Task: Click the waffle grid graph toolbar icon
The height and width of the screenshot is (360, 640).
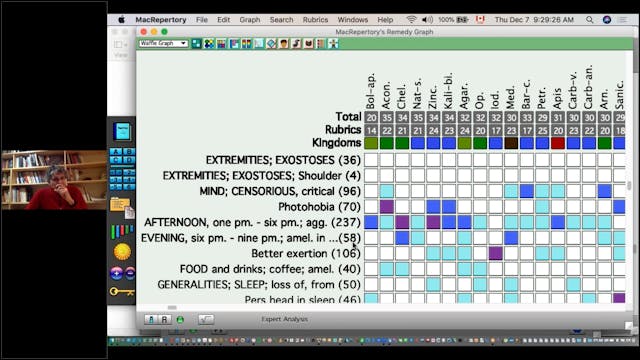Action: click(x=196, y=43)
